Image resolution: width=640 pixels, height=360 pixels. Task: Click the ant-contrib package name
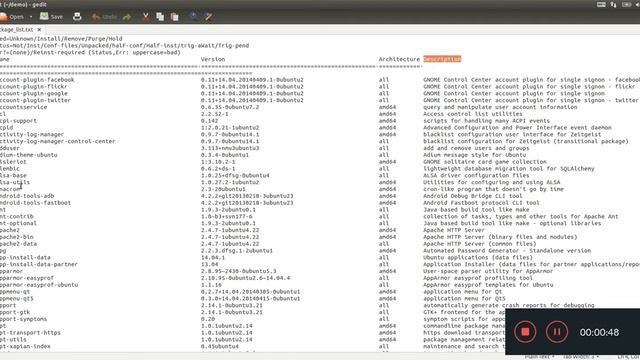tap(17, 216)
